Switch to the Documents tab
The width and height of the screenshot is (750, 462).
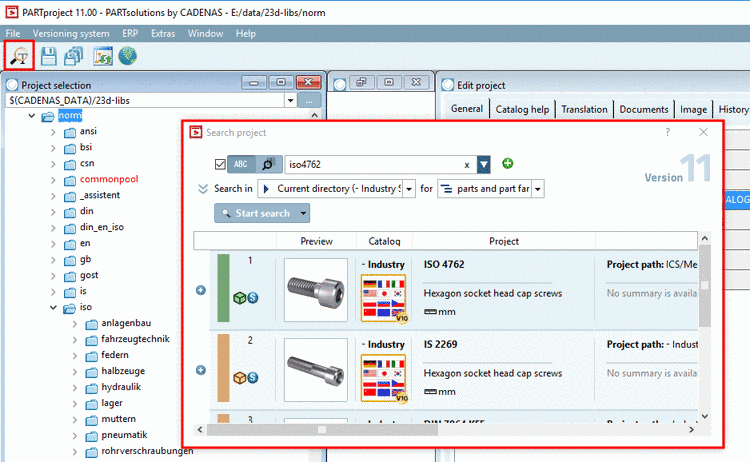pyautogui.click(x=644, y=109)
